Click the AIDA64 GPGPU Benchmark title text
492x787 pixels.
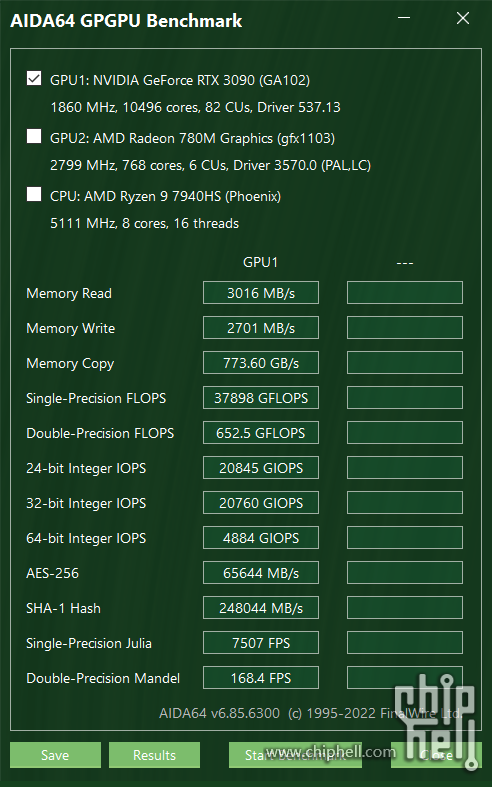(126, 21)
